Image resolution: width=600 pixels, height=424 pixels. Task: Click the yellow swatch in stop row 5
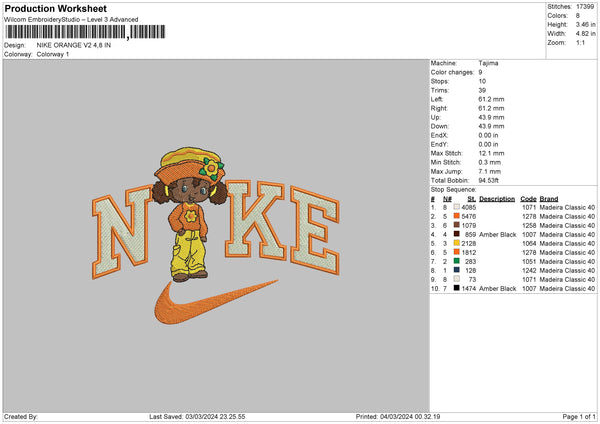pos(457,243)
